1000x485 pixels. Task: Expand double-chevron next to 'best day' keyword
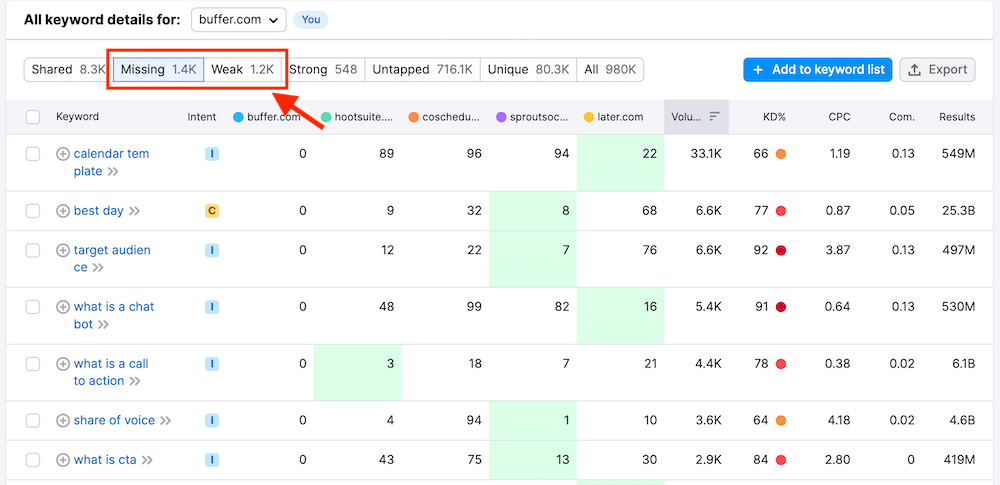[134, 211]
